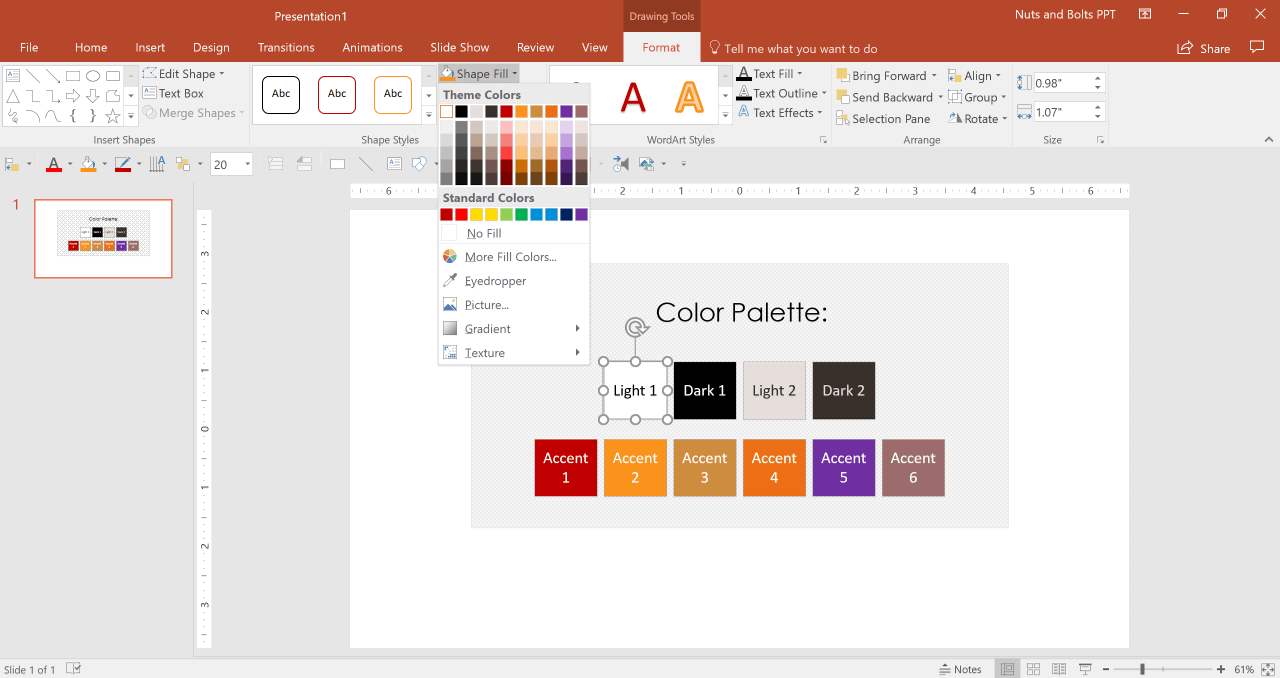
Task: Open the comments icon beside Share
Action: coord(1257,47)
